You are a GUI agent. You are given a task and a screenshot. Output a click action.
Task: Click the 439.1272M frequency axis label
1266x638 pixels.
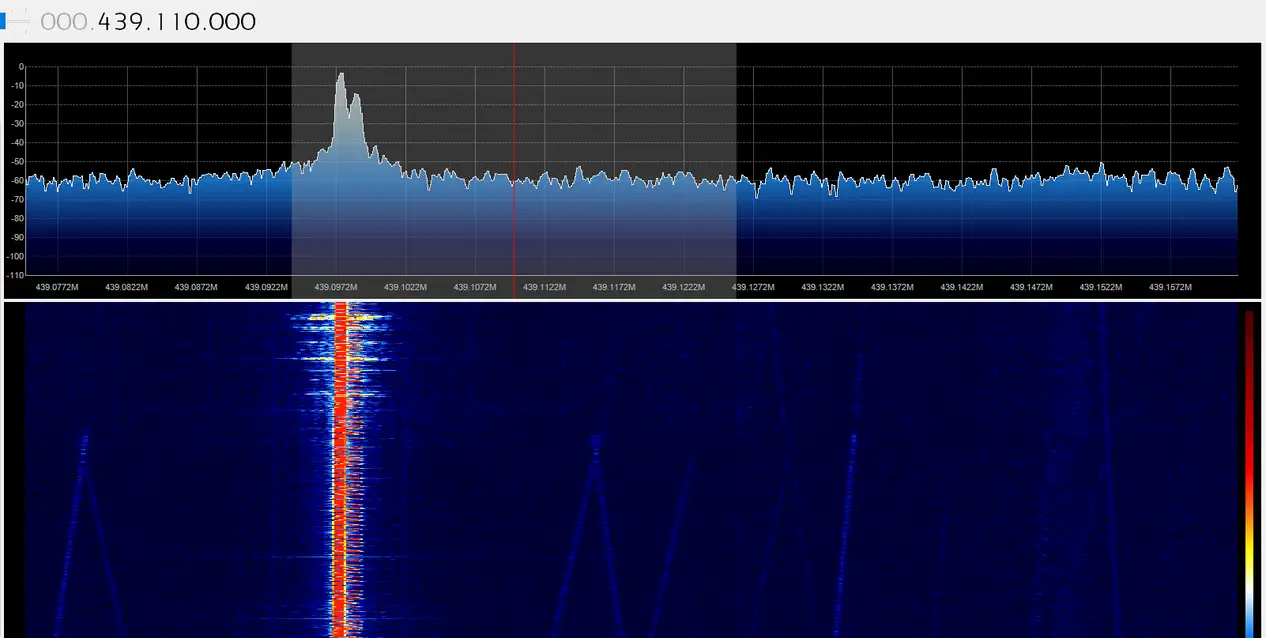753,287
